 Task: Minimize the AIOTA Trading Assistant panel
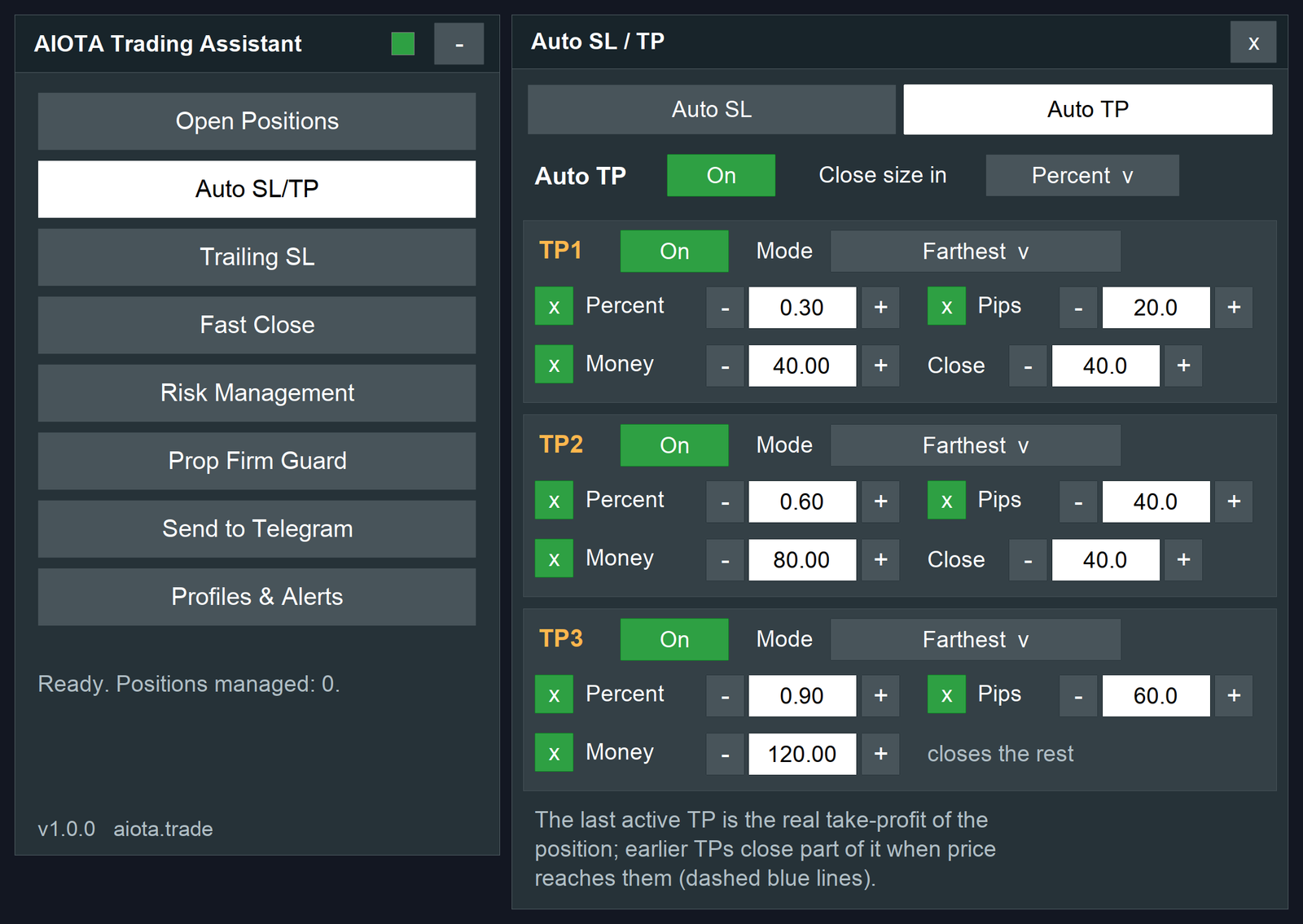(x=458, y=44)
